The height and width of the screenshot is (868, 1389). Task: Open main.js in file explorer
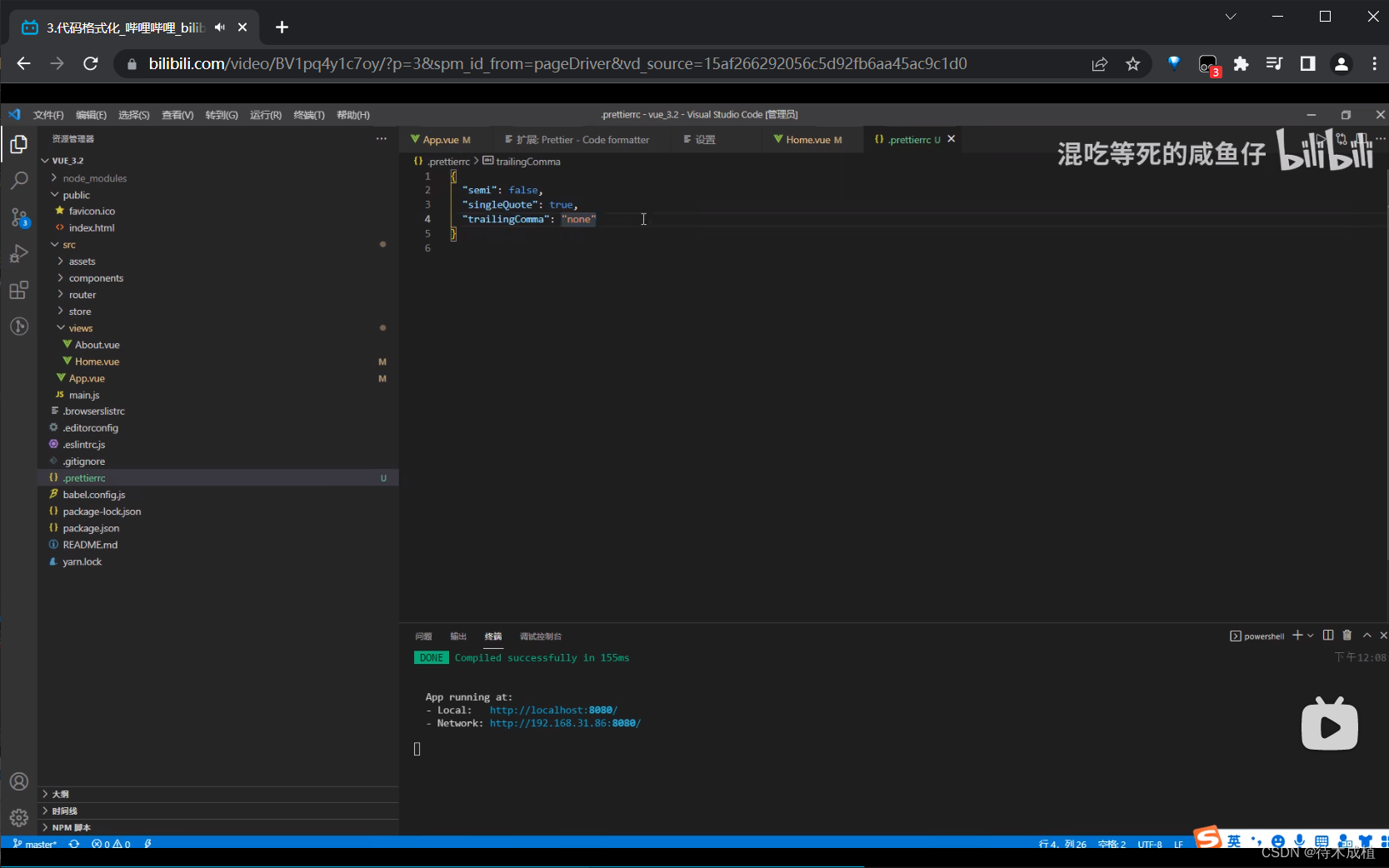[x=84, y=395]
